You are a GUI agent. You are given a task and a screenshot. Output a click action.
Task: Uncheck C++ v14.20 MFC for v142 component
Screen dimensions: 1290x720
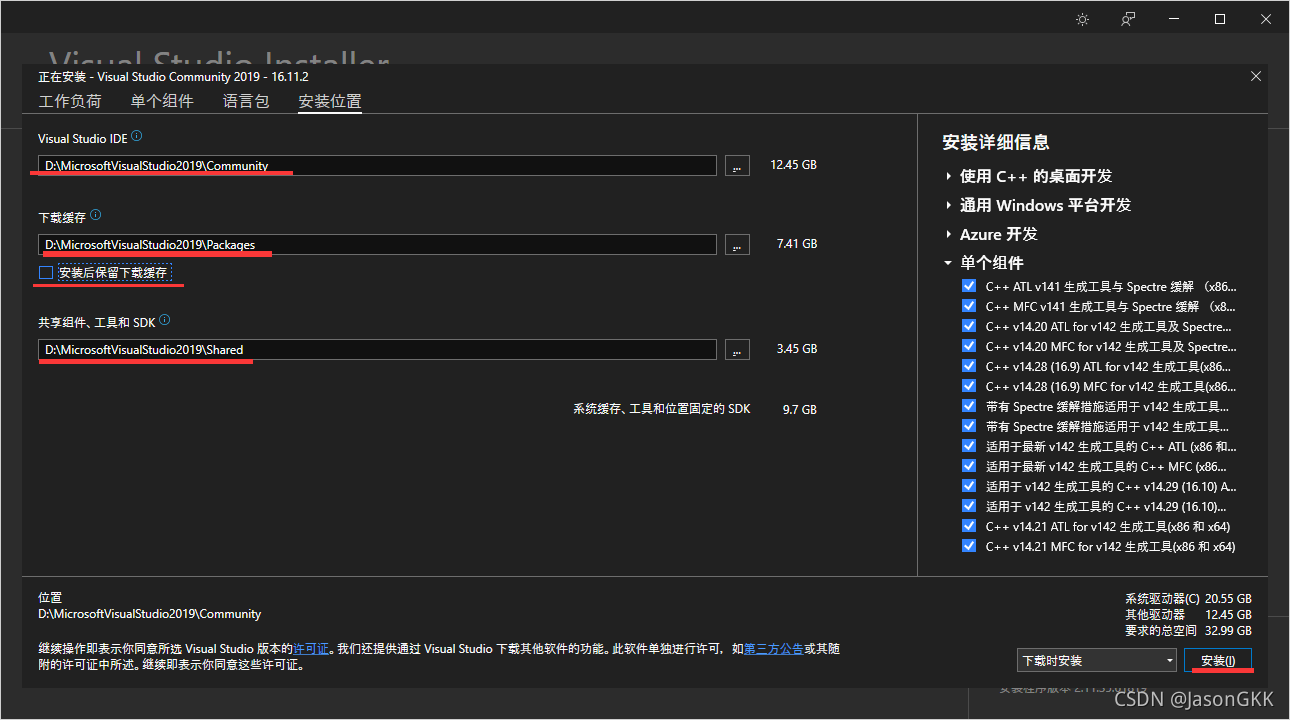[x=968, y=346]
